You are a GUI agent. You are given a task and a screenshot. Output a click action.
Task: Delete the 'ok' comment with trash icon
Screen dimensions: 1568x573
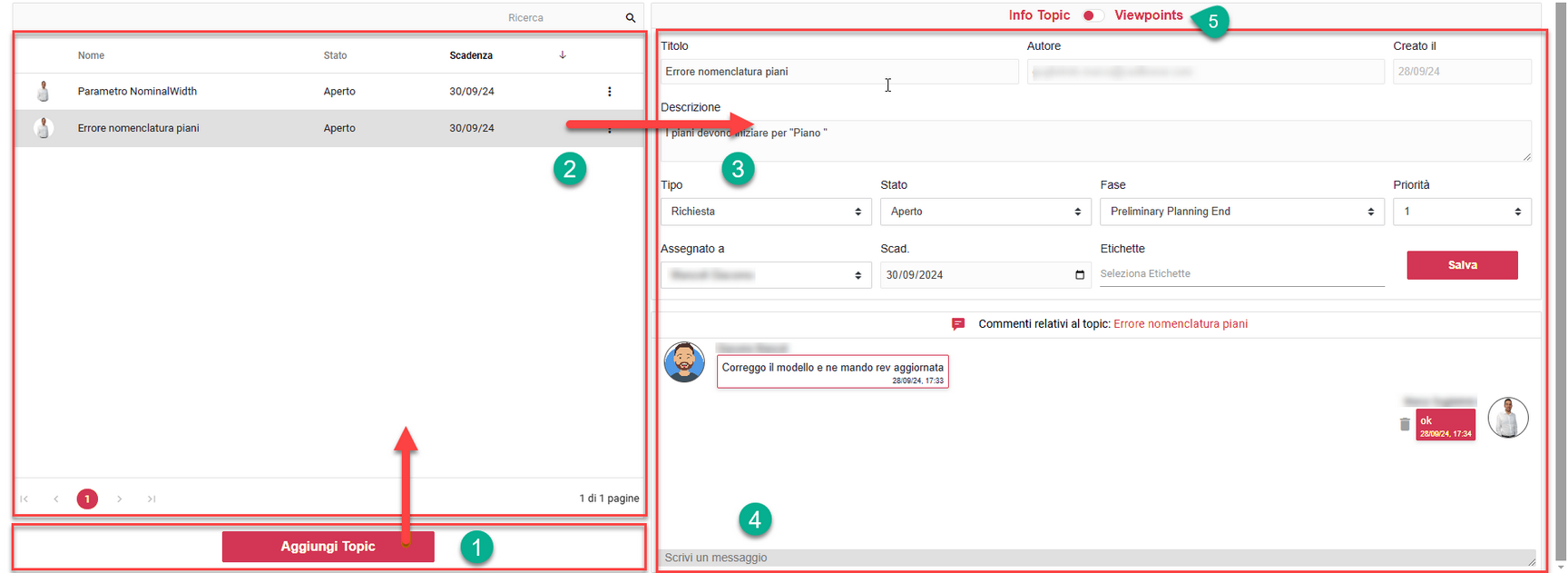[1405, 424]
